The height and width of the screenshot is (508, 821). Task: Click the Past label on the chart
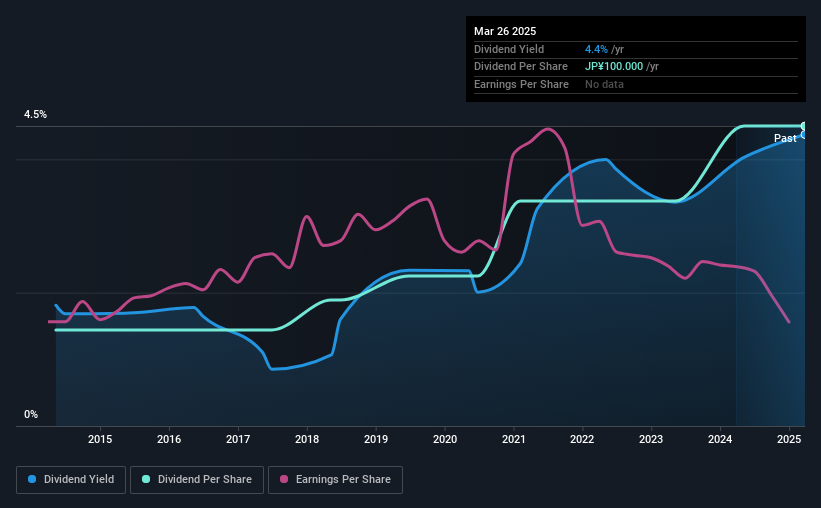coord(785,138)
